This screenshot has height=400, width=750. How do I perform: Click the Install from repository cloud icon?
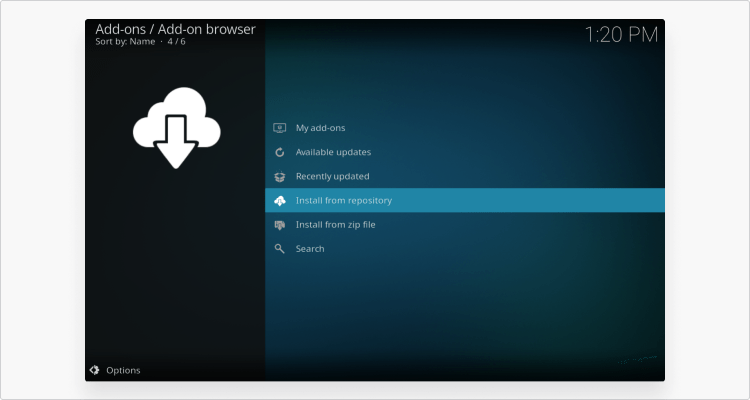279,201
